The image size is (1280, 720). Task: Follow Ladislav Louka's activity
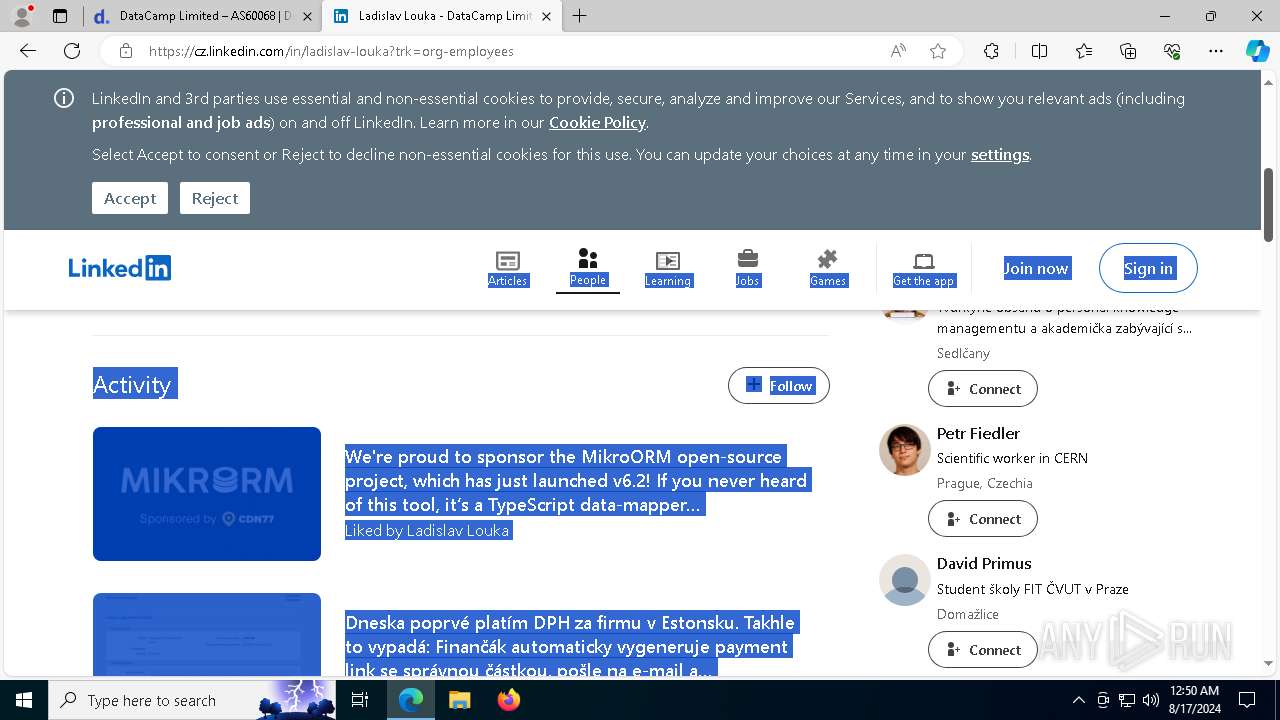(x=779, y=386)
